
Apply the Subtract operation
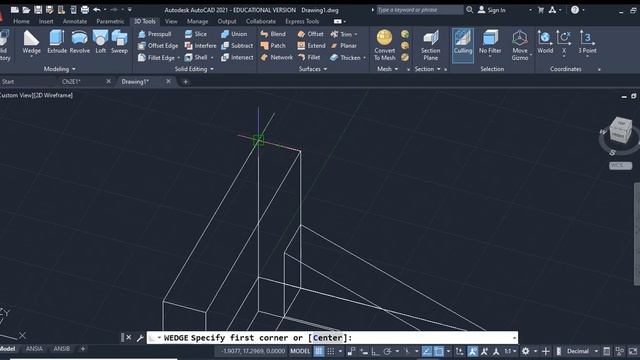237,46
